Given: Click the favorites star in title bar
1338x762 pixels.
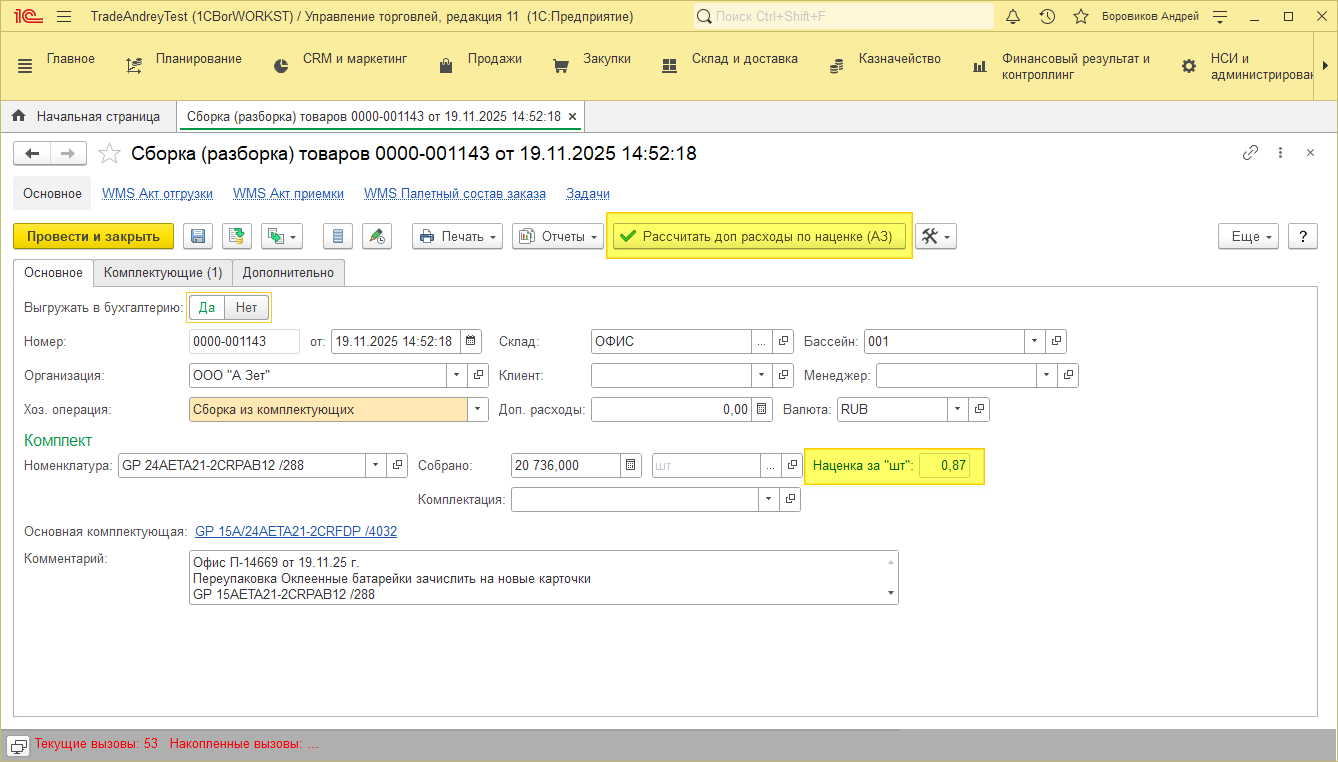Looking at the screenshot, I should [x=1080, y=17].
